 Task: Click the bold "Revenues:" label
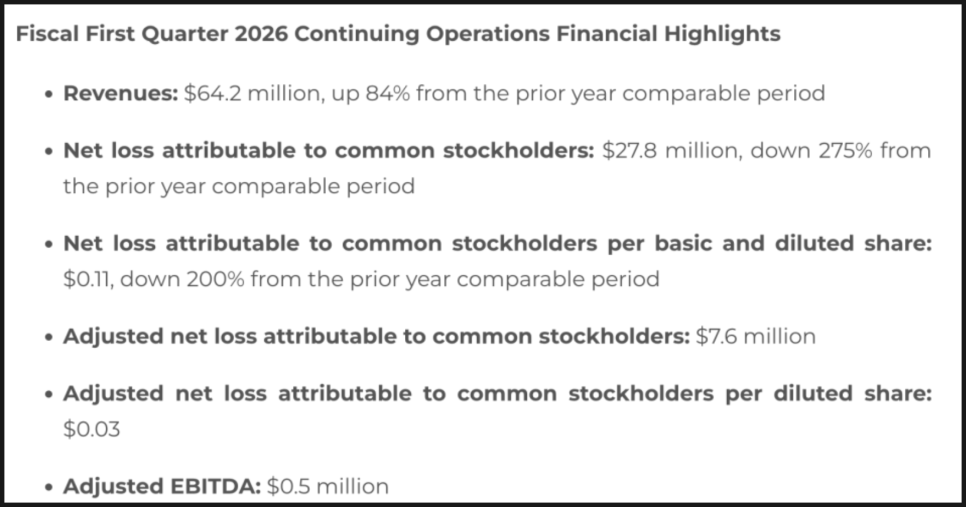coord(120,93)
